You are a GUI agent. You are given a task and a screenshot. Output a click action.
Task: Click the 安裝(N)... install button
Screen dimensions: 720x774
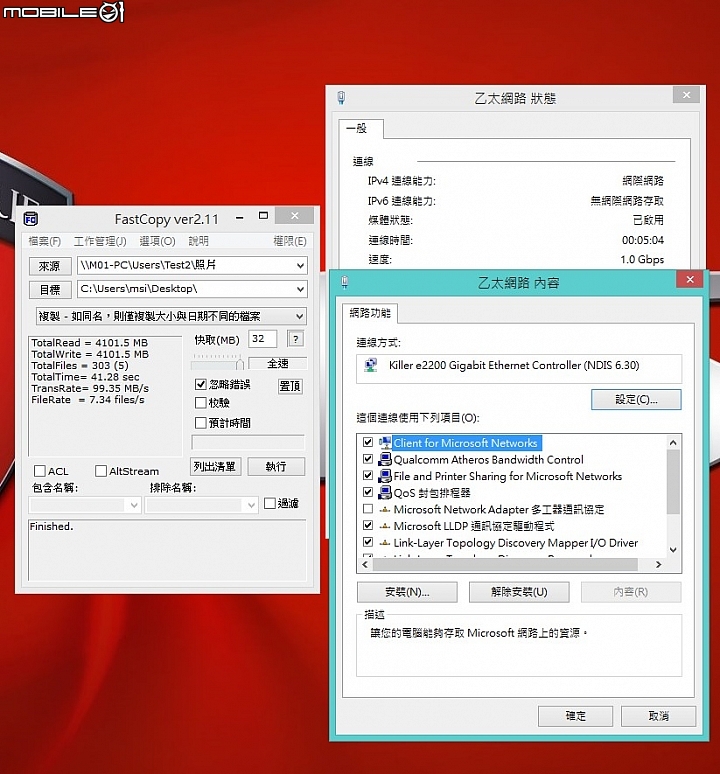[407, 592]
